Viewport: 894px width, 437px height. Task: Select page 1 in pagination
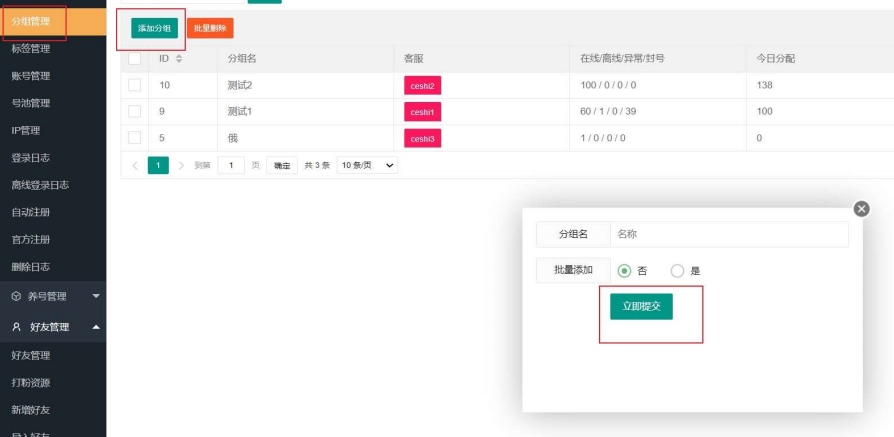158,165
